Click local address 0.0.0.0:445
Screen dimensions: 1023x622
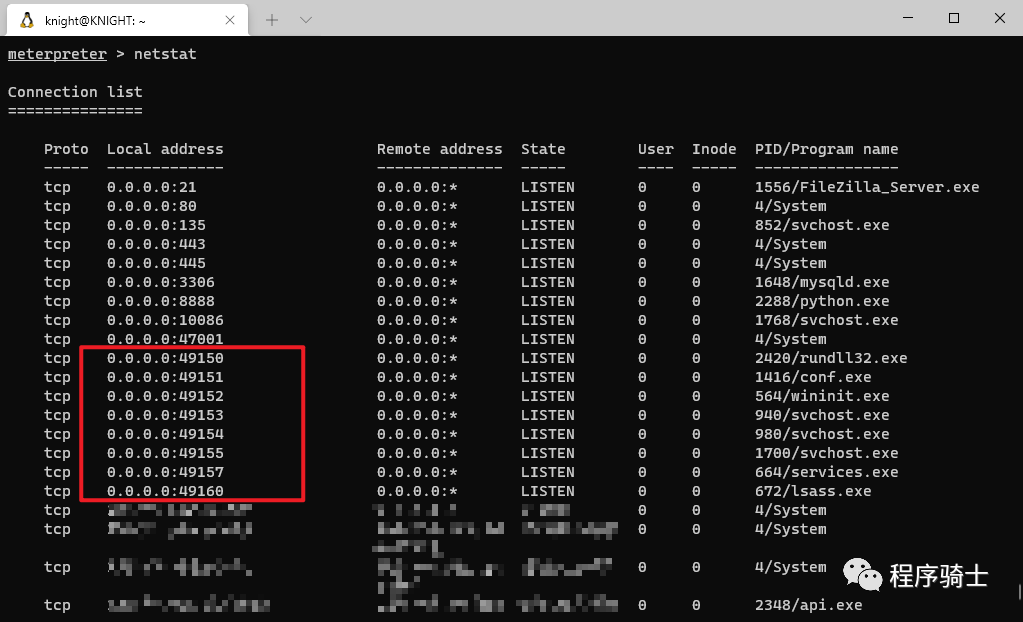tap(156, 263)
